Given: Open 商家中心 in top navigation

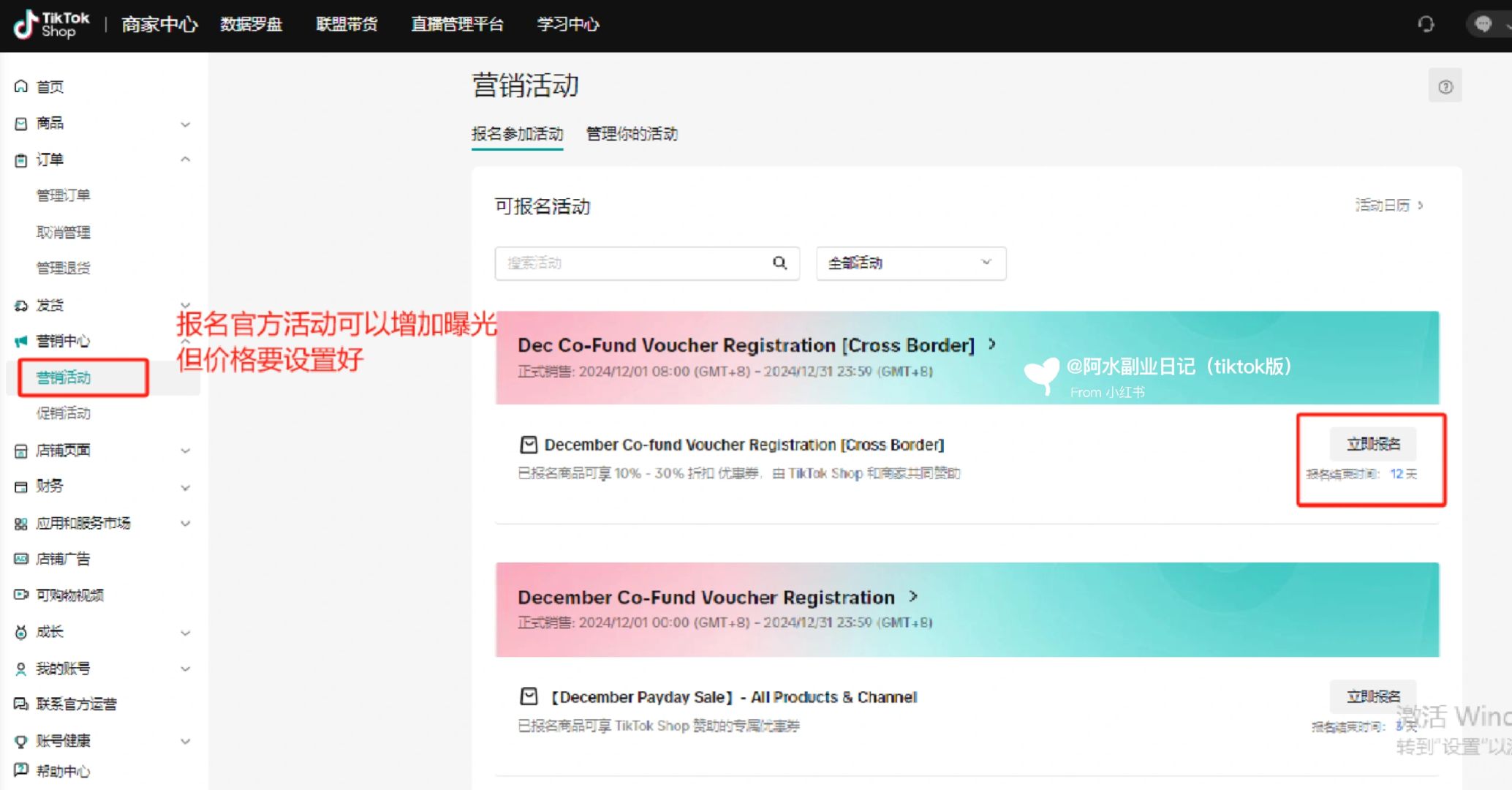Looking at the screenshot, I should 159,24.
